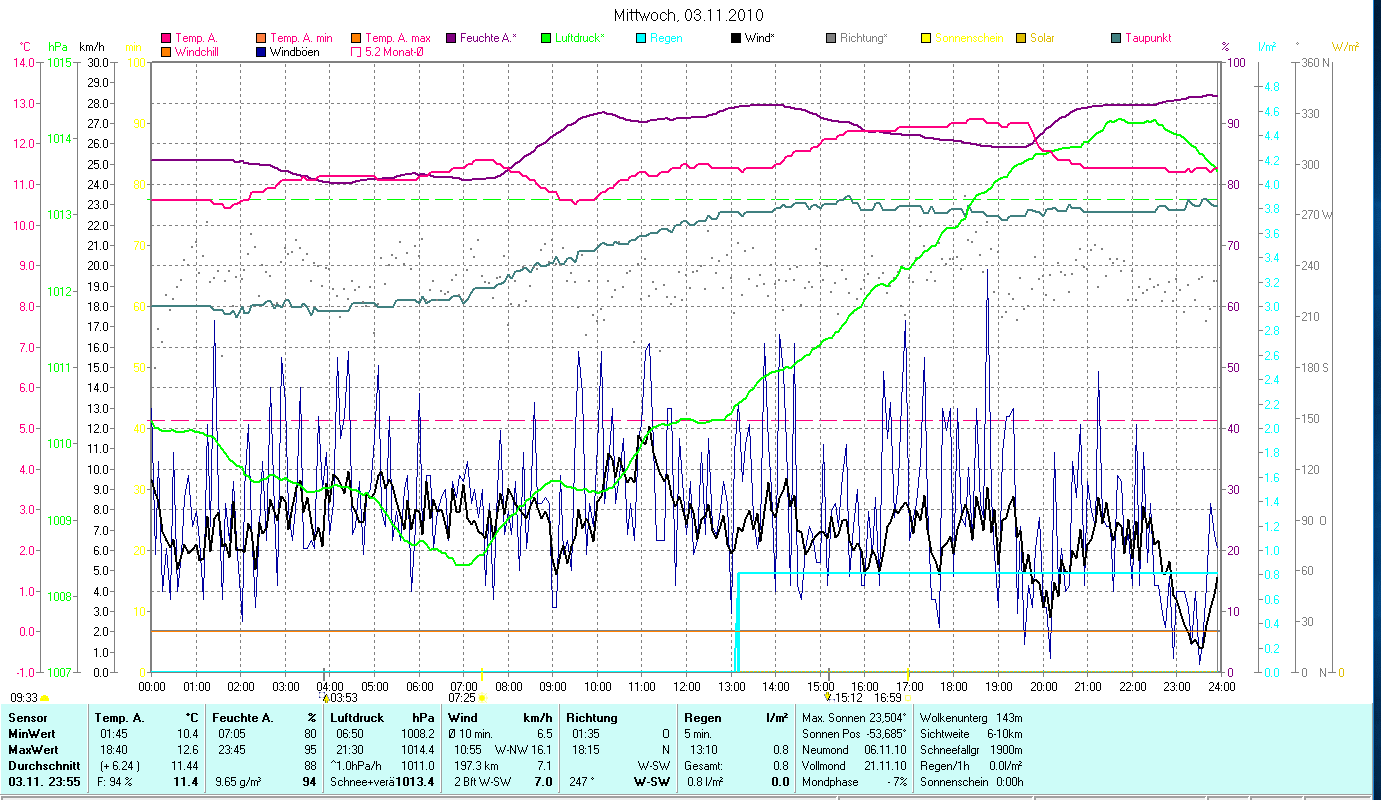
Task: Toggle the black Wind* legend marker
Action: 736,38
